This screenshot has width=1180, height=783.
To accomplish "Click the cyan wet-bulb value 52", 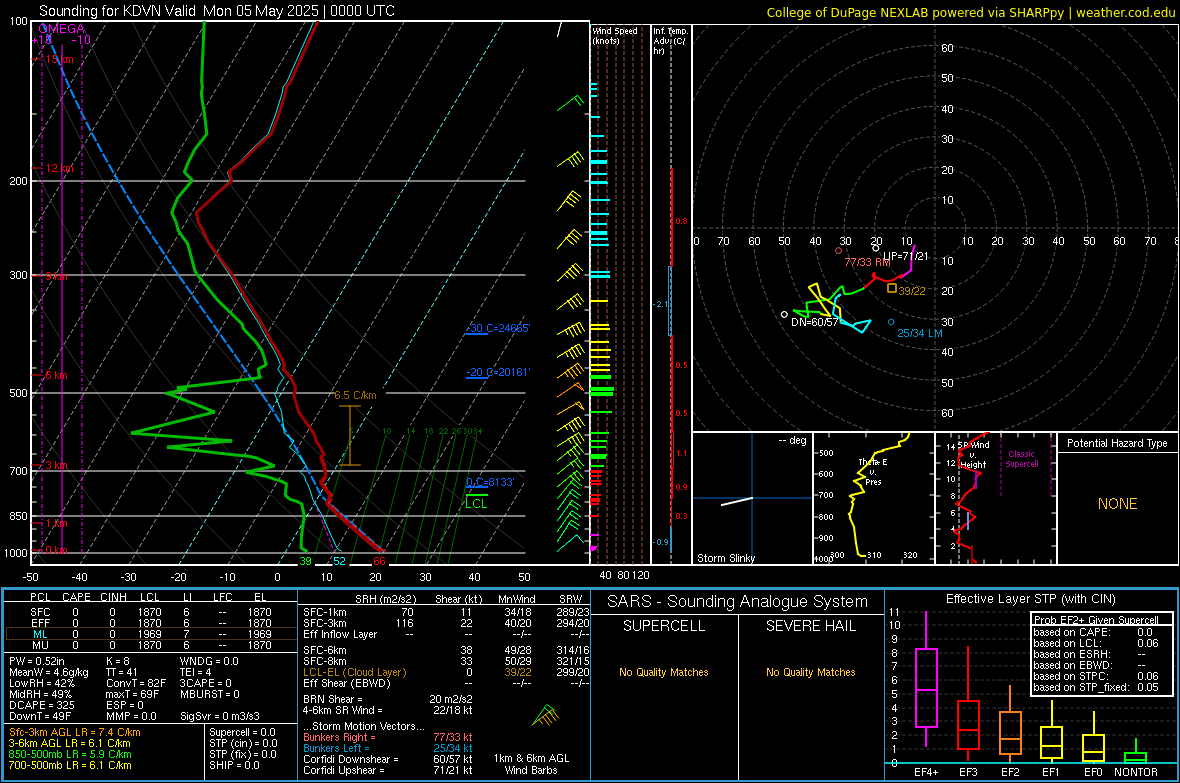I will click(x=339, y=561).
